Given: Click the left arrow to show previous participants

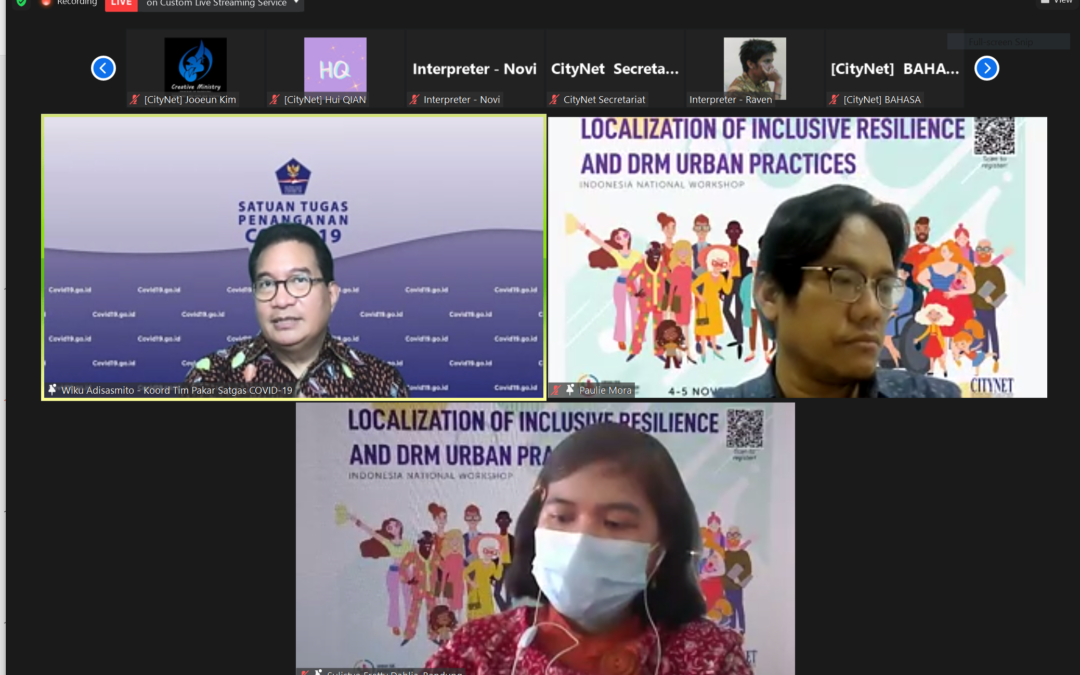Looking at the screenshot, I should point(103,68).
